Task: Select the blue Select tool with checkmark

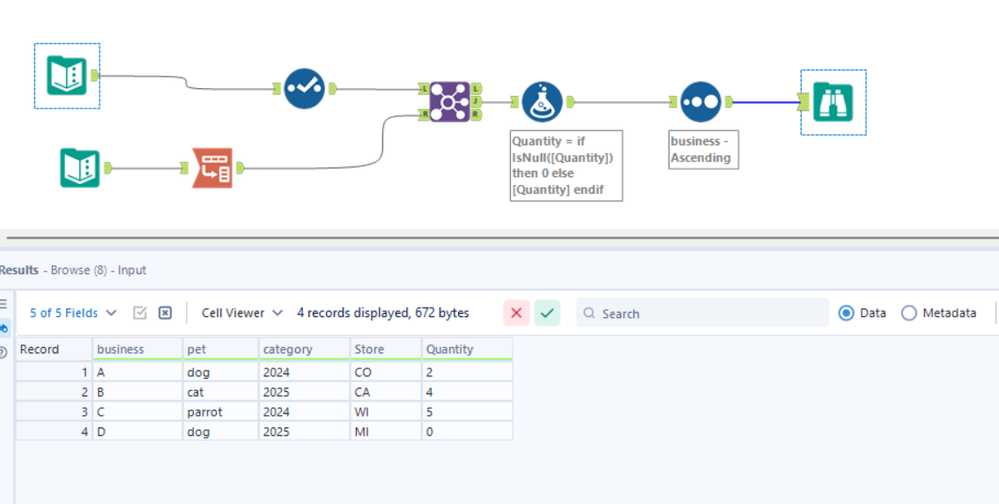Action: [x=304, y=89]
